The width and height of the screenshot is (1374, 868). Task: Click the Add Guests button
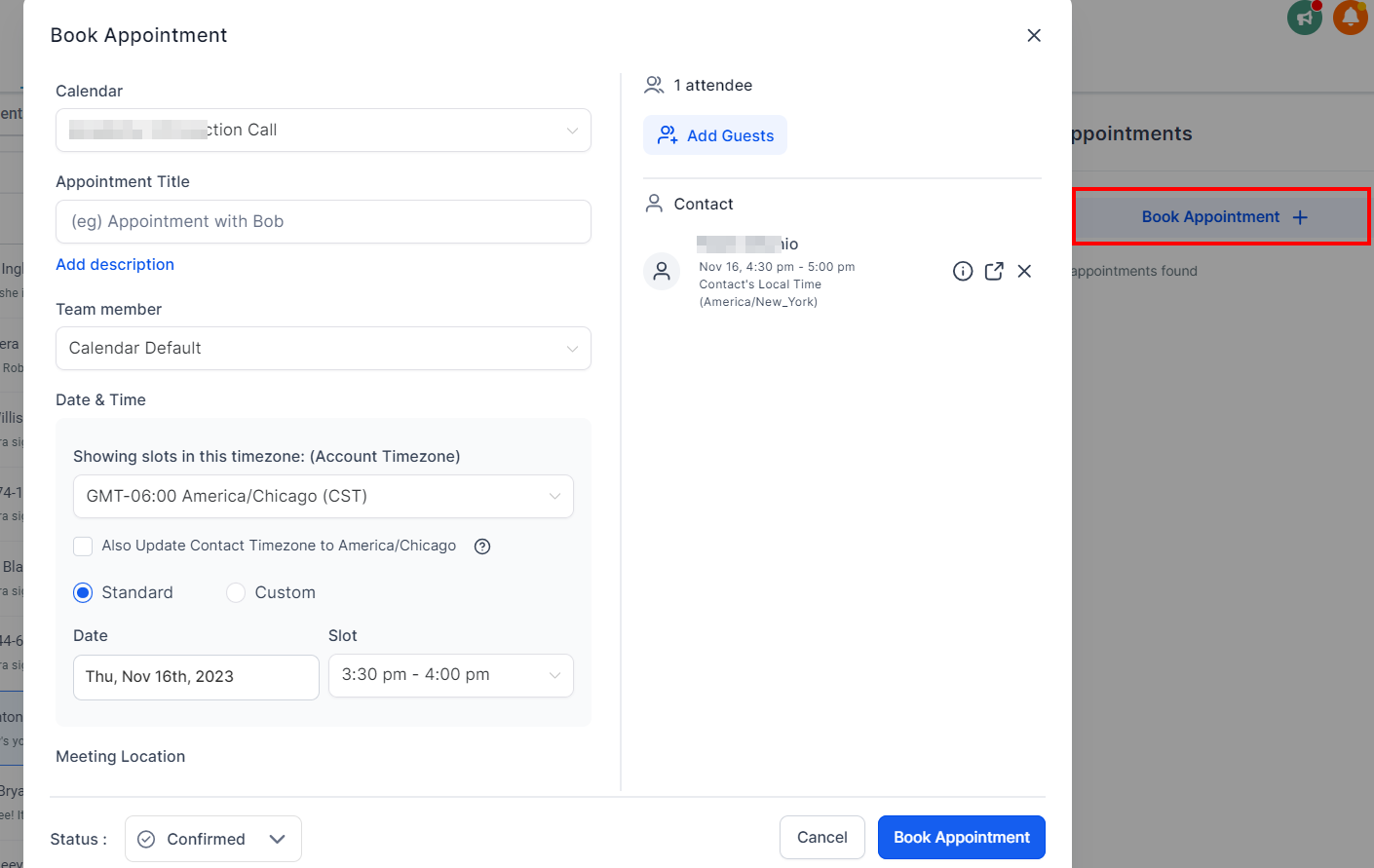pos(715,135)
